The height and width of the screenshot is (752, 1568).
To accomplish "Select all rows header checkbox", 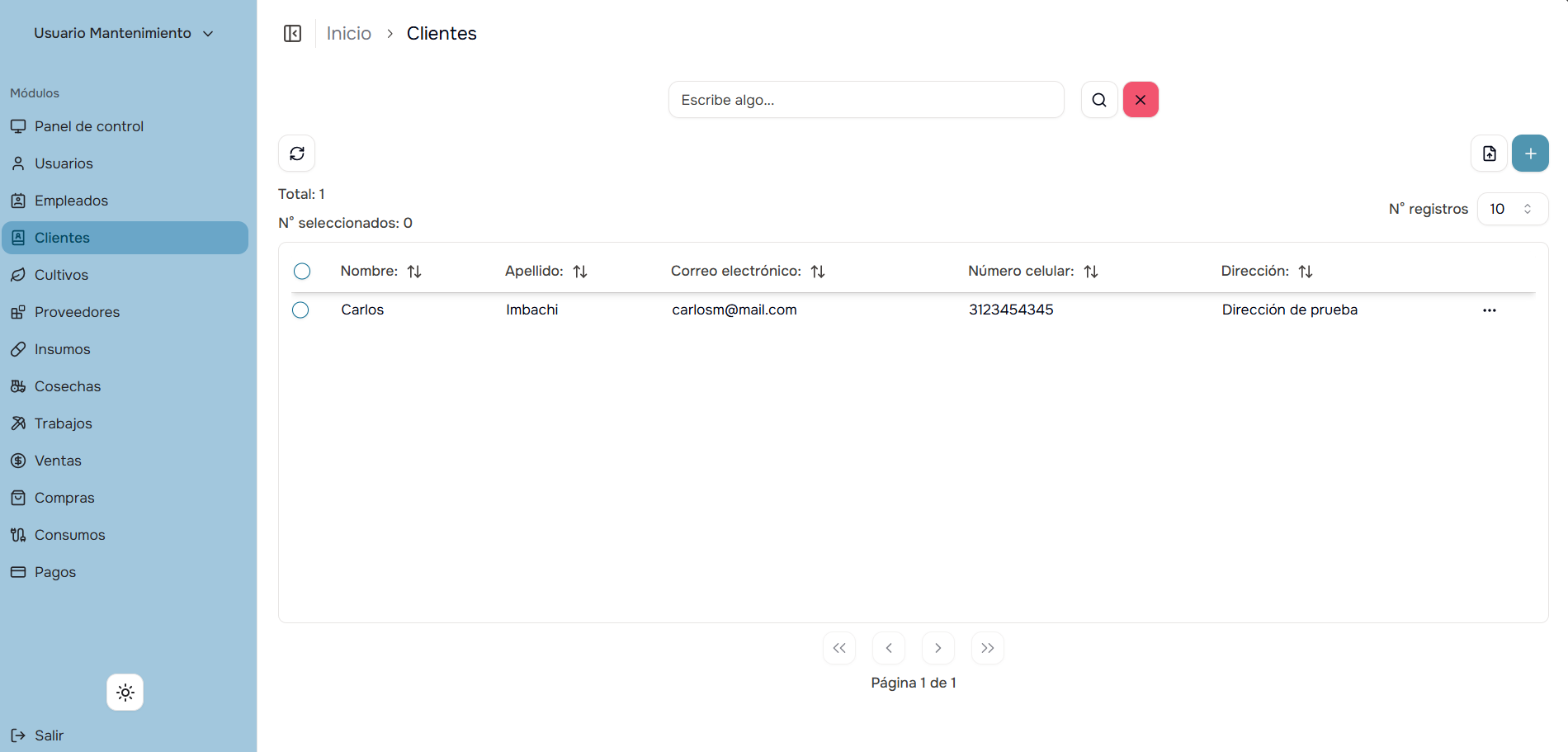I will [x=302, y=272].
